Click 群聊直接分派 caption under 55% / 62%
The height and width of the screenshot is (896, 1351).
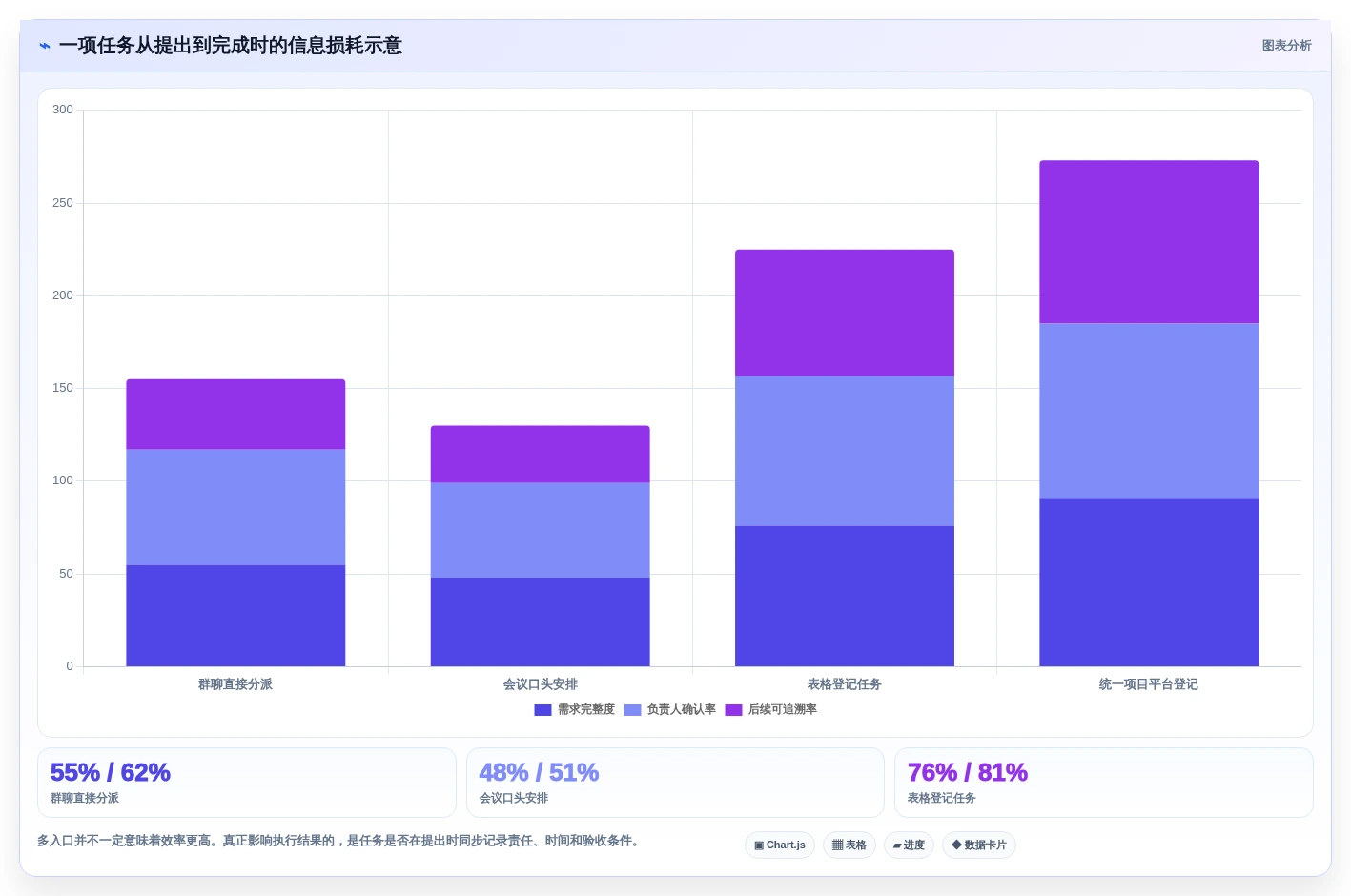(85, 799)
